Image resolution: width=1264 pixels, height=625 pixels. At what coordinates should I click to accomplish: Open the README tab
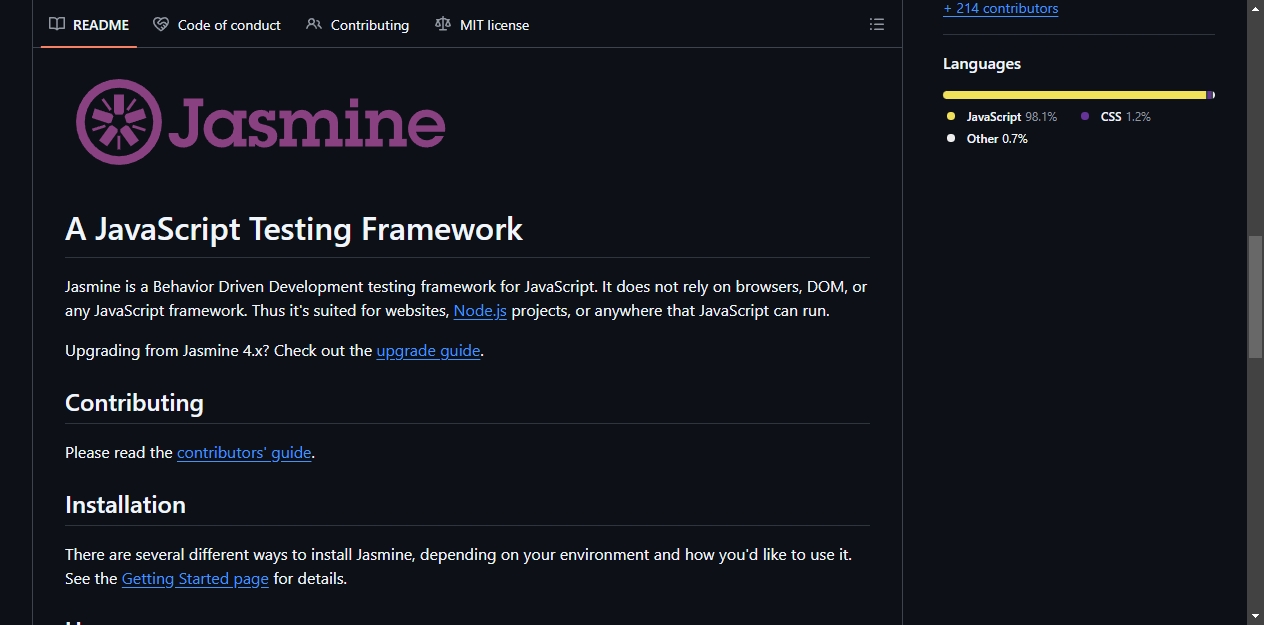[89, 25]
